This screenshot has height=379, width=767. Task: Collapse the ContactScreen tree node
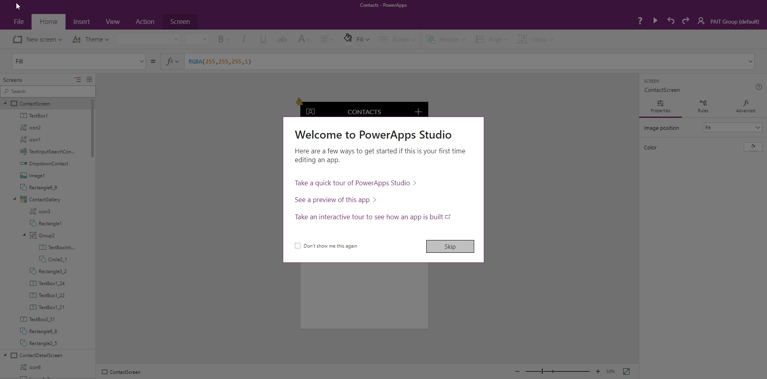click(5, 104)
